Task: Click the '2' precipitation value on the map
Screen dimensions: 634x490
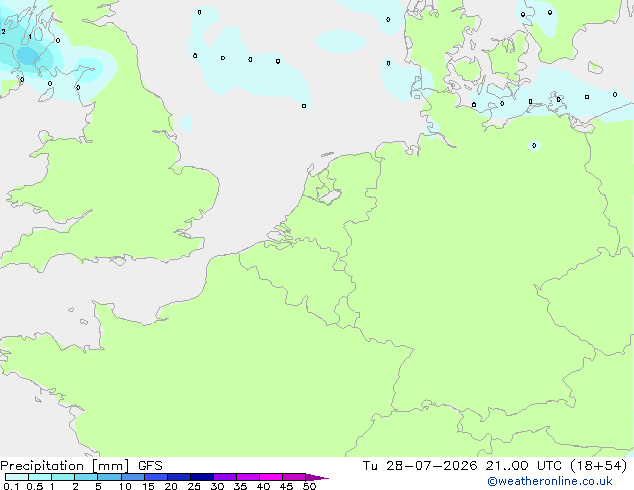Action: 4,32
